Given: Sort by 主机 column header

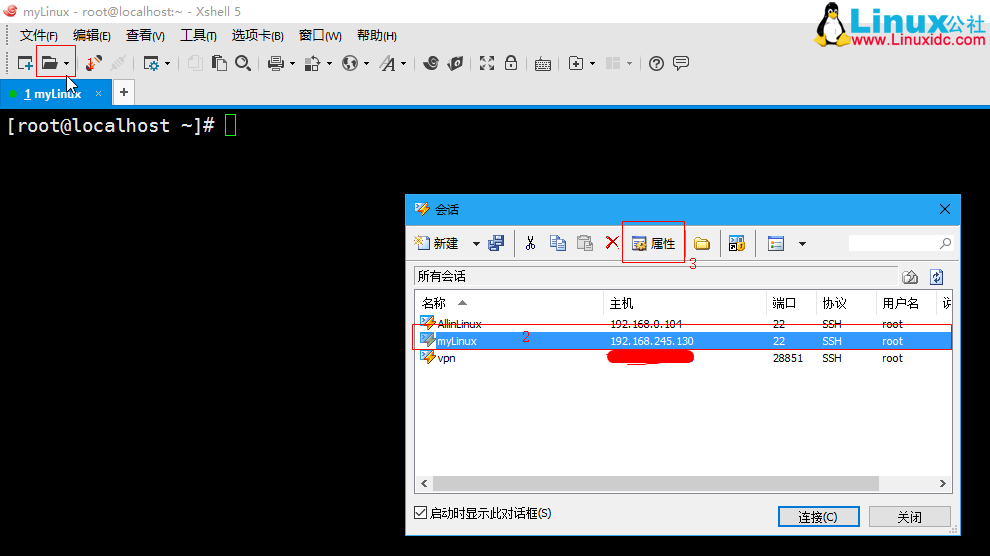Looking at the screenshot, I should click(x=684, y=304).
